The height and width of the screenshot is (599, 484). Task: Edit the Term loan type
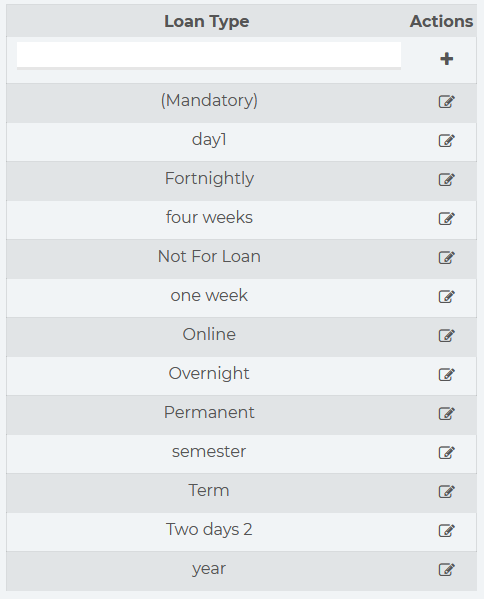[446, 491]
